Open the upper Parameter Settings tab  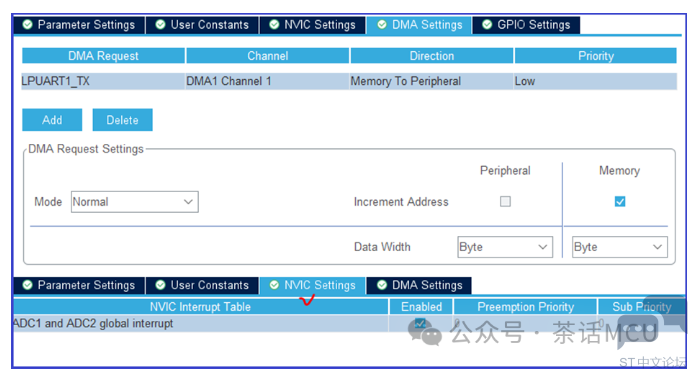pyautogui.click(x=79, y=25)
